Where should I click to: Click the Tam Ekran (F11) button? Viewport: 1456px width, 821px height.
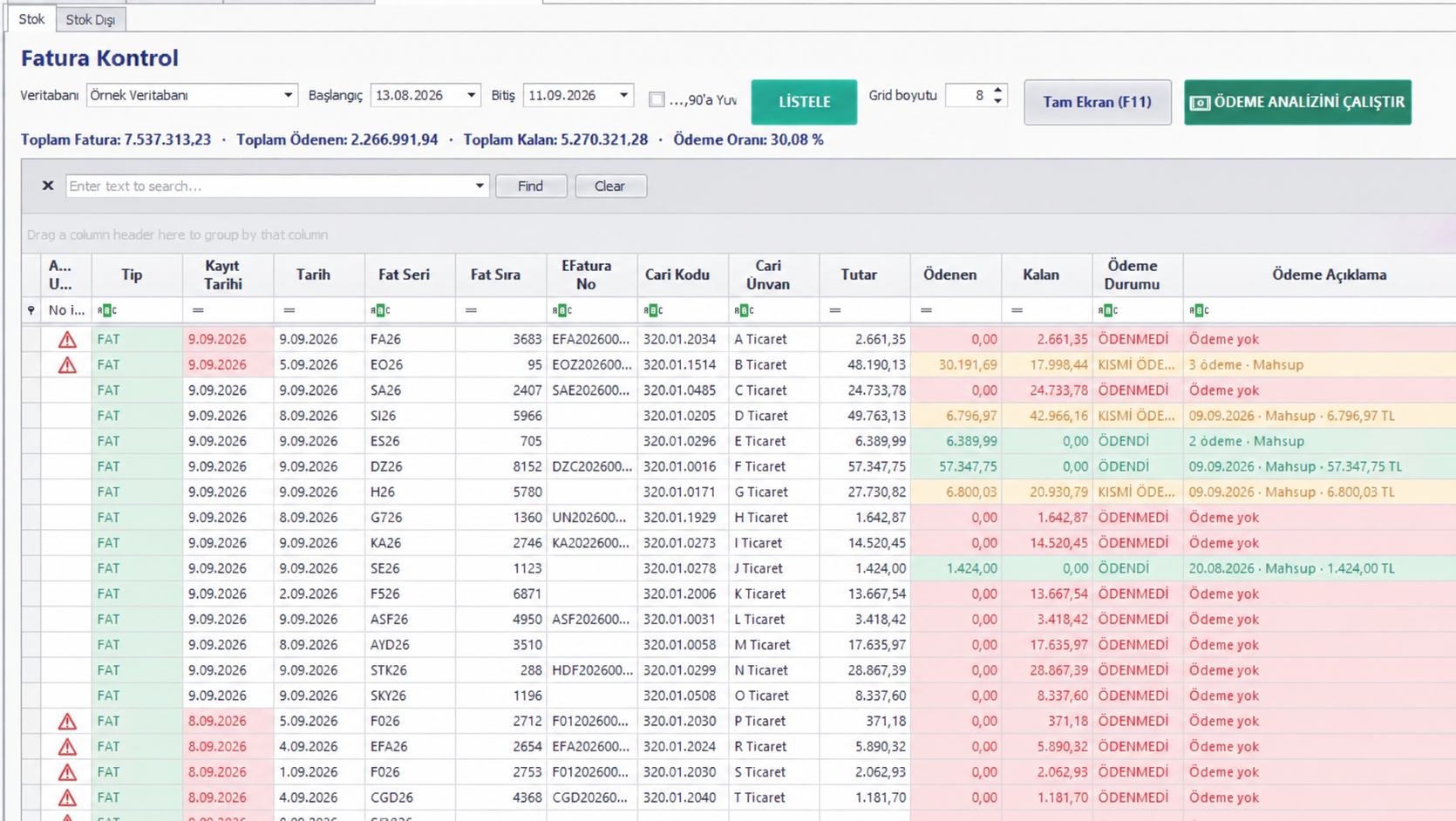click(1098, 102)
